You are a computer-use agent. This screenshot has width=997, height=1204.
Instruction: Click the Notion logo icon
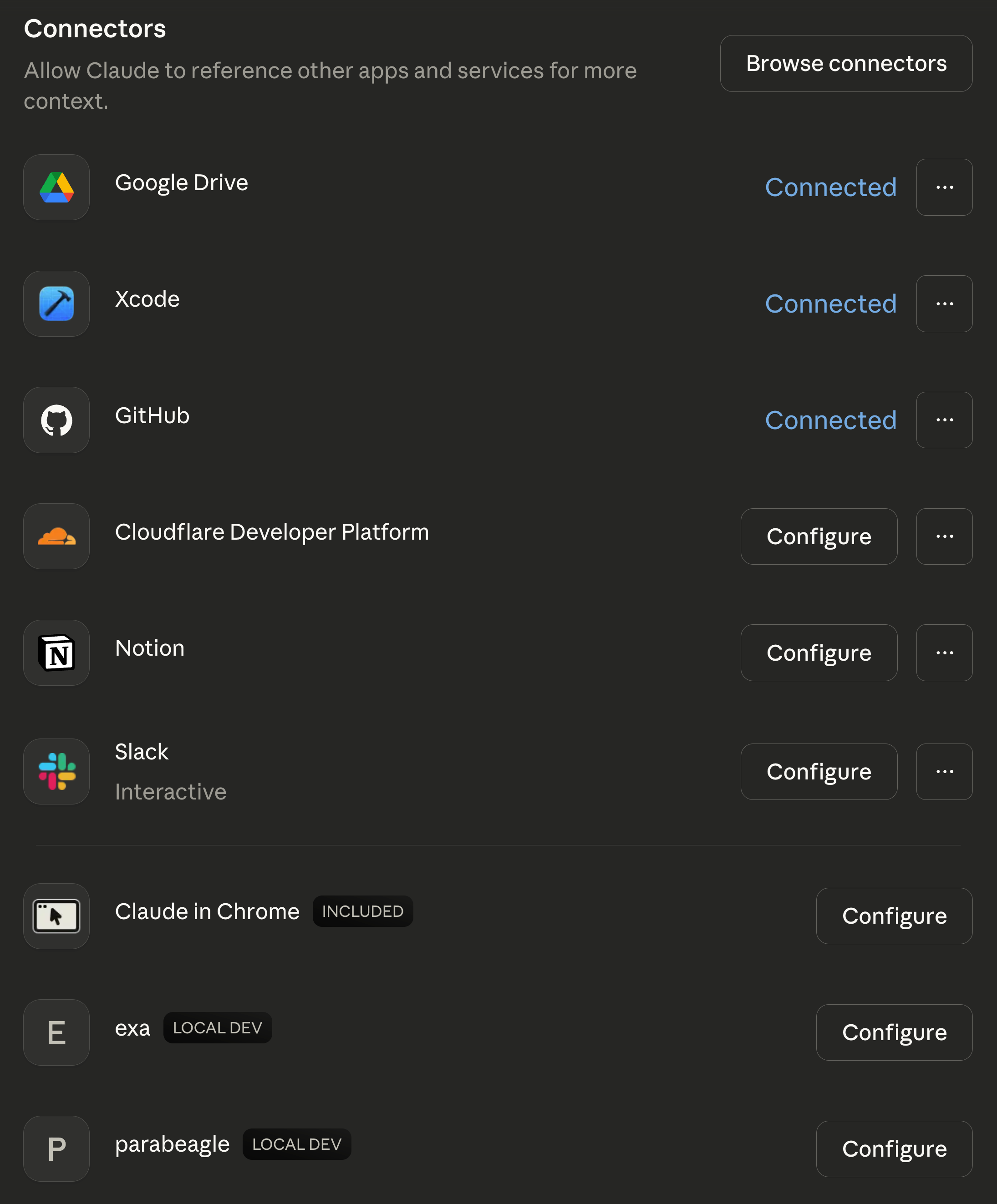[56, 653]
